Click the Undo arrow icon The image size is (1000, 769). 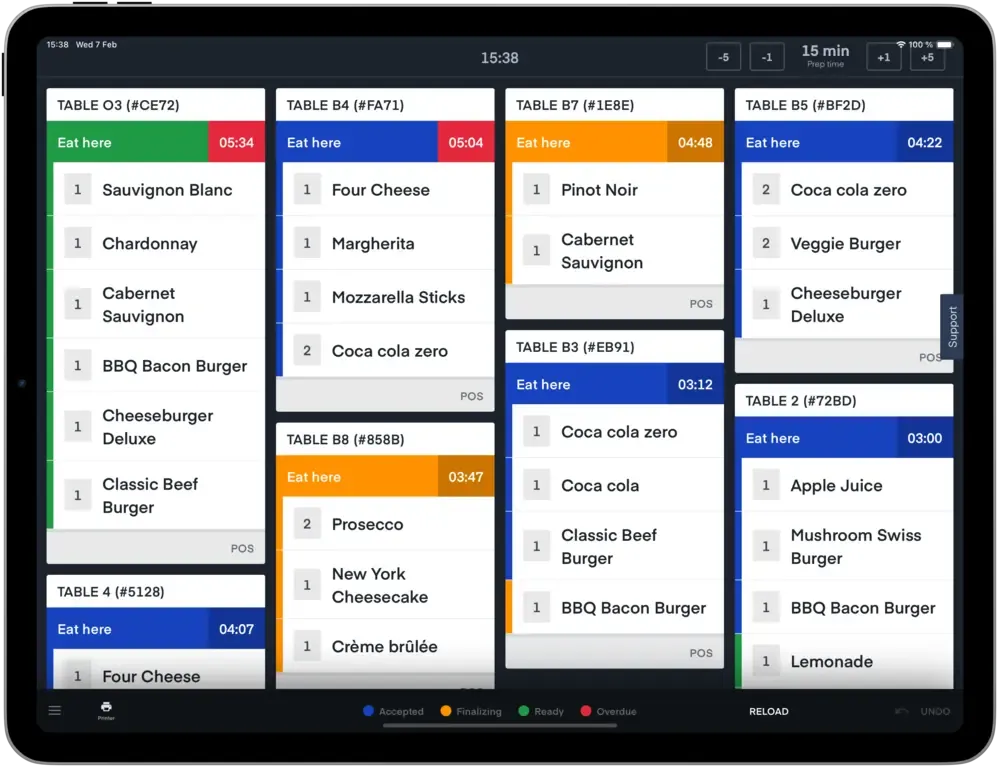(903, 711)
